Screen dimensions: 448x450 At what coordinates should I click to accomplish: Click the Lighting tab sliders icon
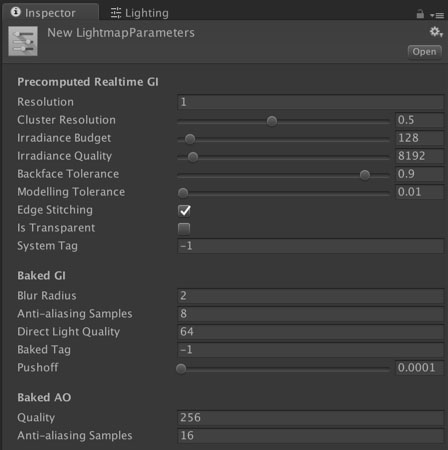116,13
